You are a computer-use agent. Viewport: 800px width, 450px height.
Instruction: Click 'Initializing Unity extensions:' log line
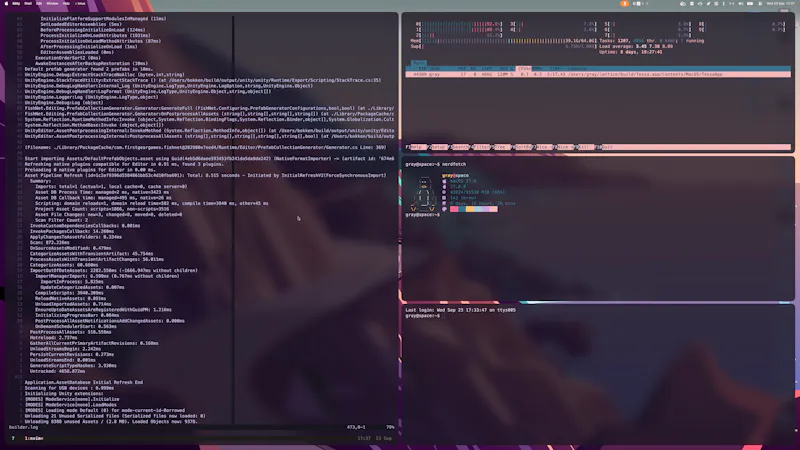tap(64, 393)
